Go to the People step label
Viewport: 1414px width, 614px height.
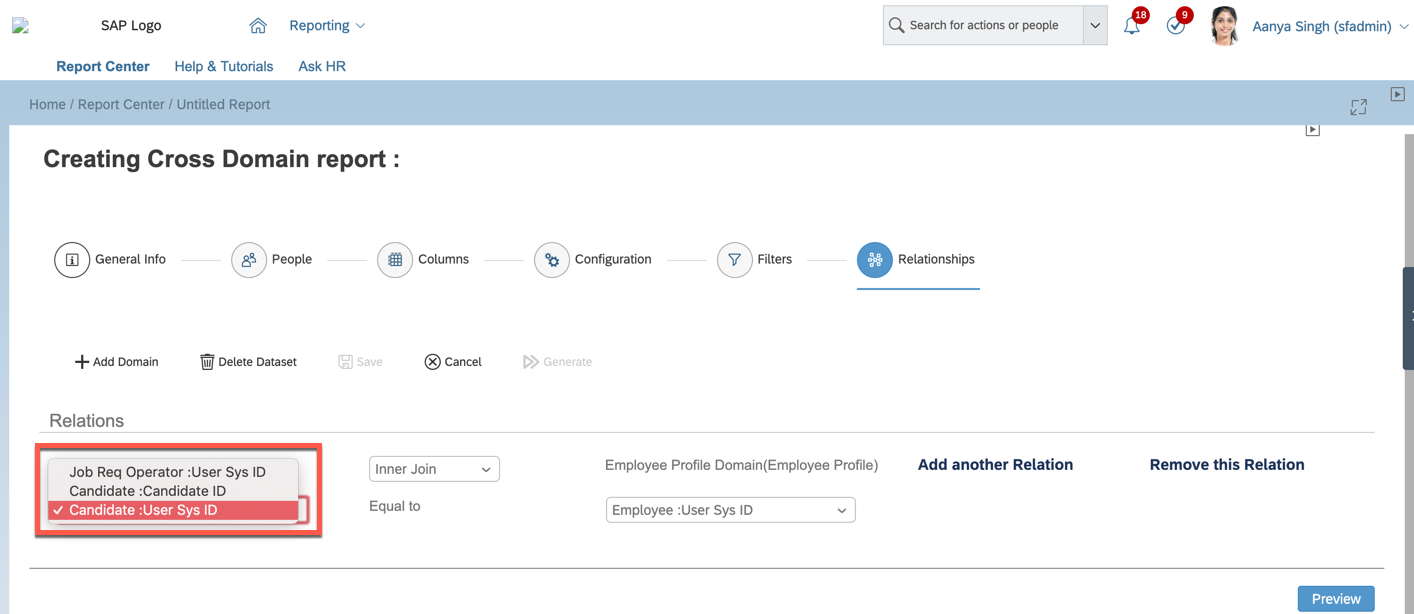(292, 259)
